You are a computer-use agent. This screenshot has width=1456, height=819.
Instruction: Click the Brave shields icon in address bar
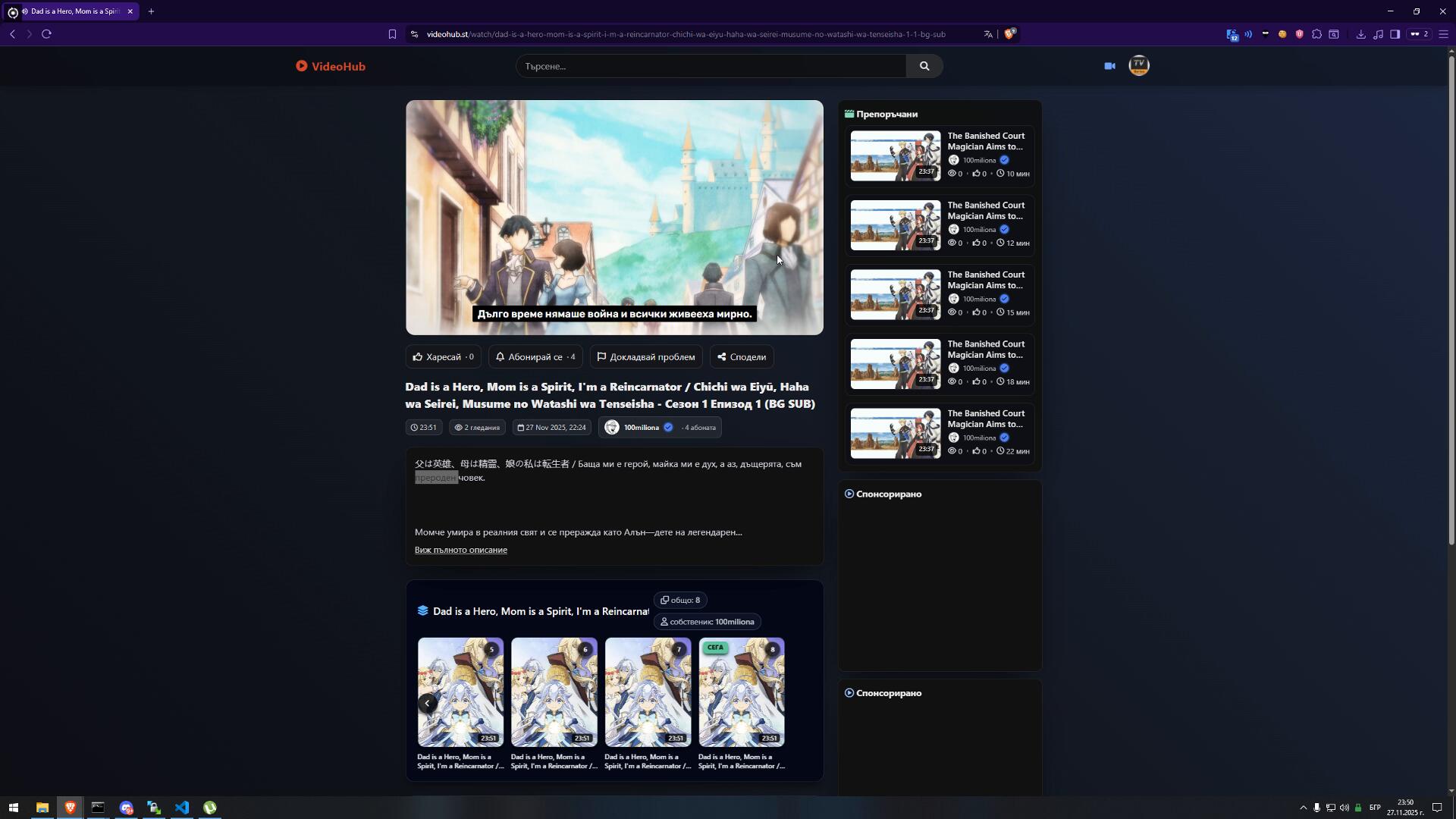pos(1009,34)
